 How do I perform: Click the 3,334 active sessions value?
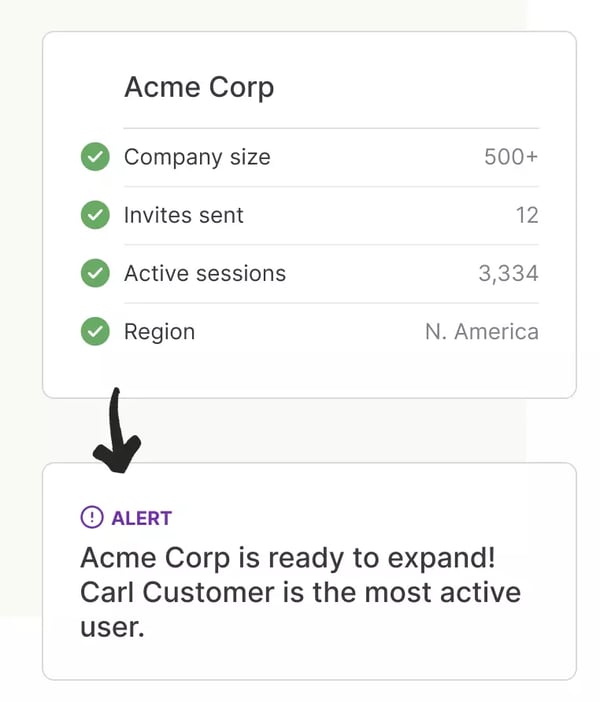pos(508,274)
